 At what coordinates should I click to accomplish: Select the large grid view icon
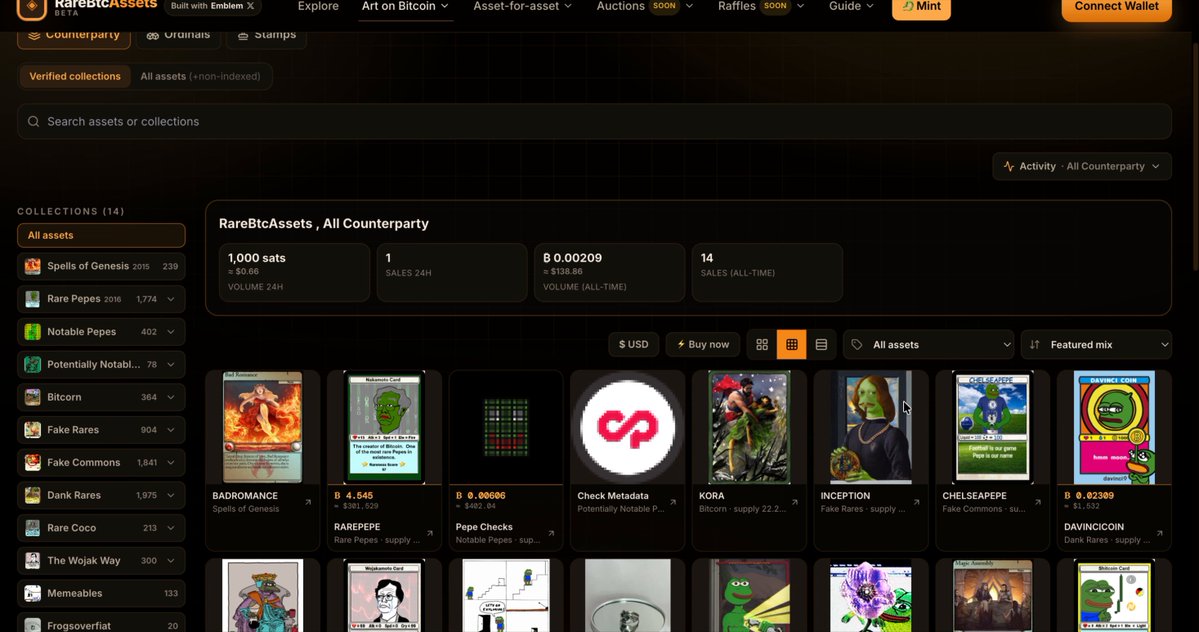[762, 345]
